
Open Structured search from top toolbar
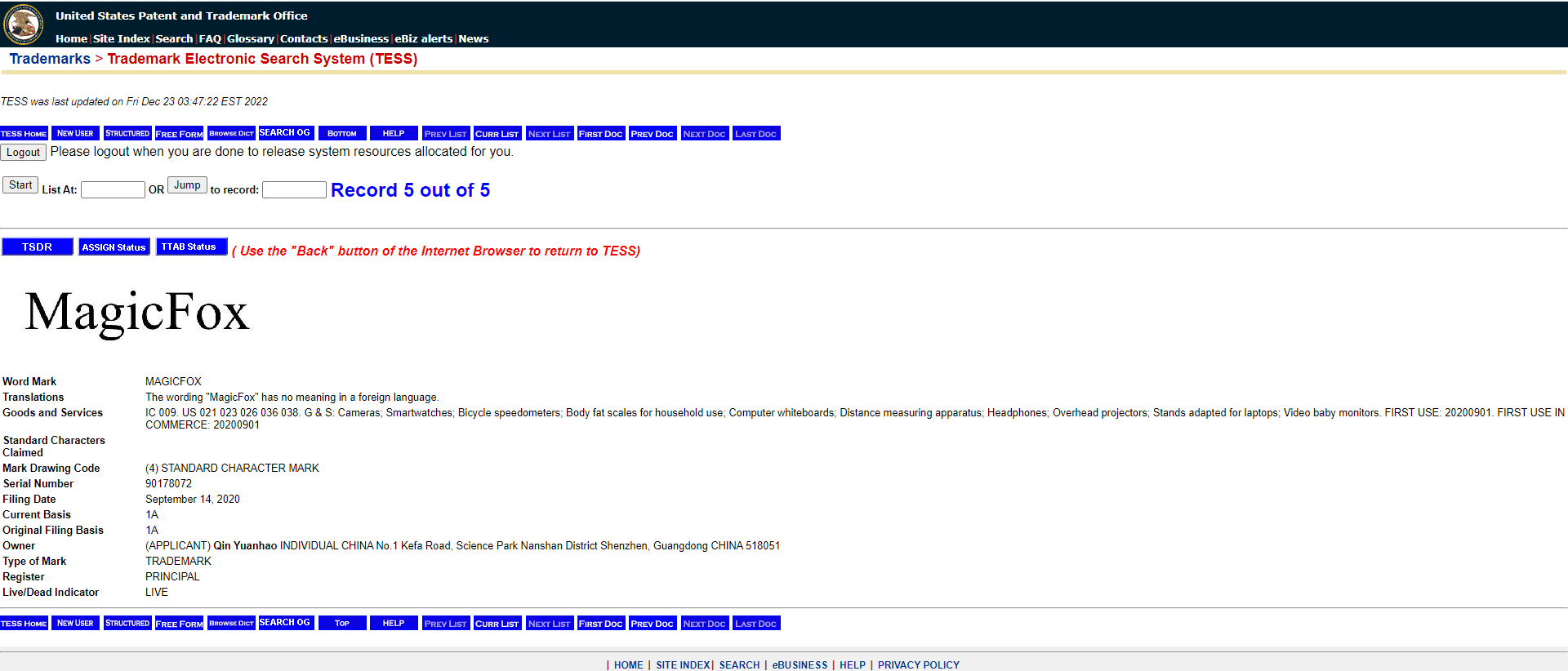coord(127,134)
